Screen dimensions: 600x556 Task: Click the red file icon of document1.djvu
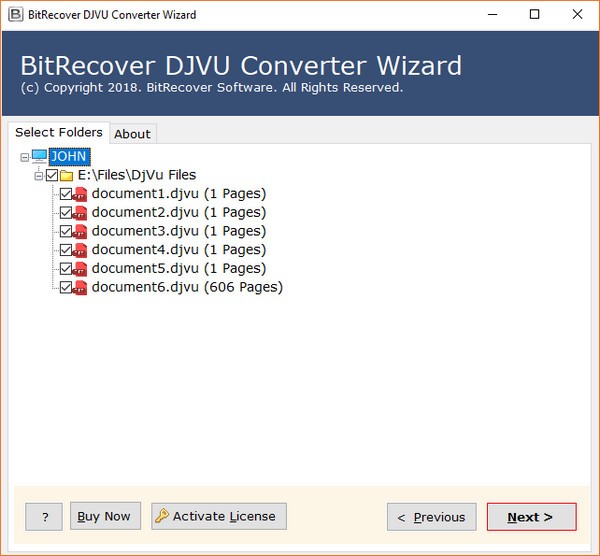pyautogui.click(x=80, y=194)
